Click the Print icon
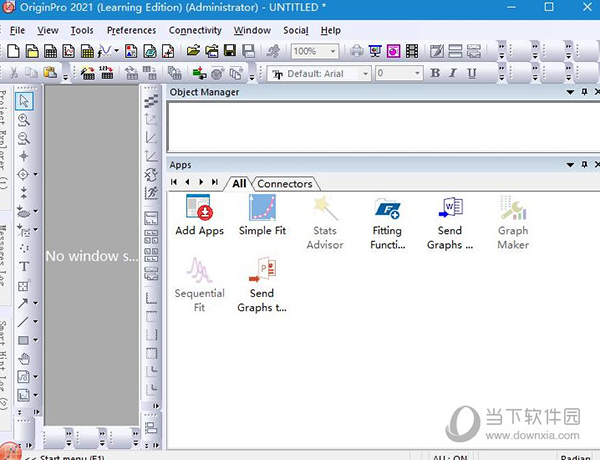The height and width of the screenshot is (460, 600). pyautogui.click(x=357, y=51)
